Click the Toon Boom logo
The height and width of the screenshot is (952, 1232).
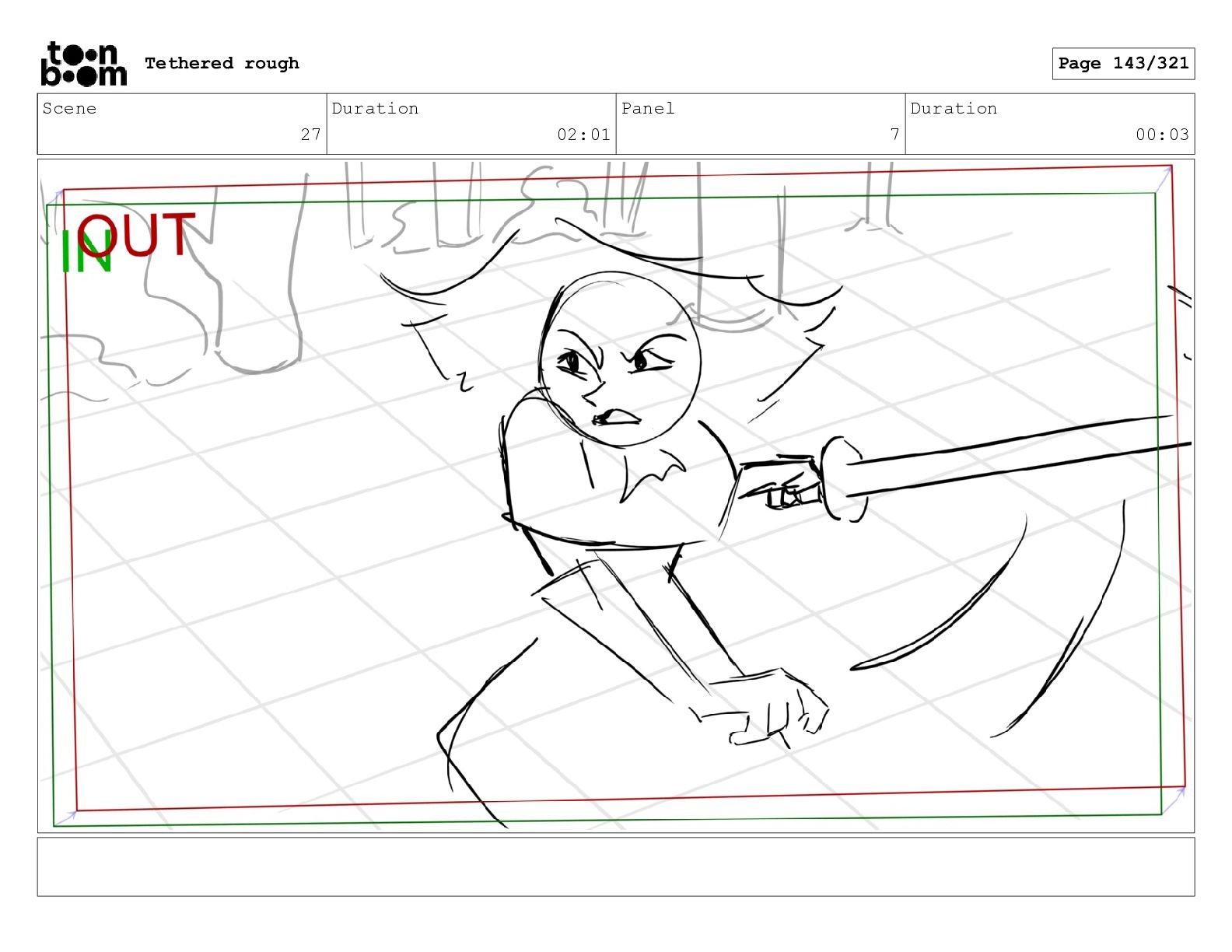click(83, 64)
